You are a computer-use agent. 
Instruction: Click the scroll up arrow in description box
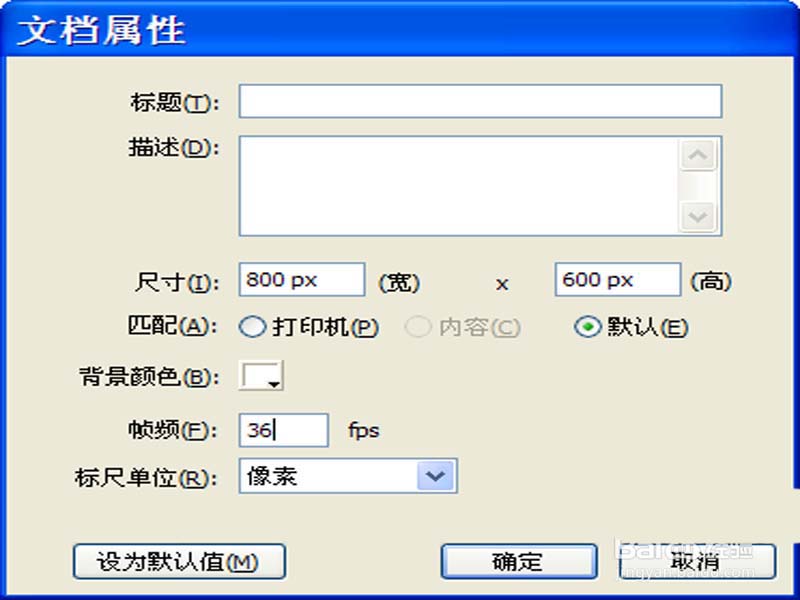[x=697, y=155]
